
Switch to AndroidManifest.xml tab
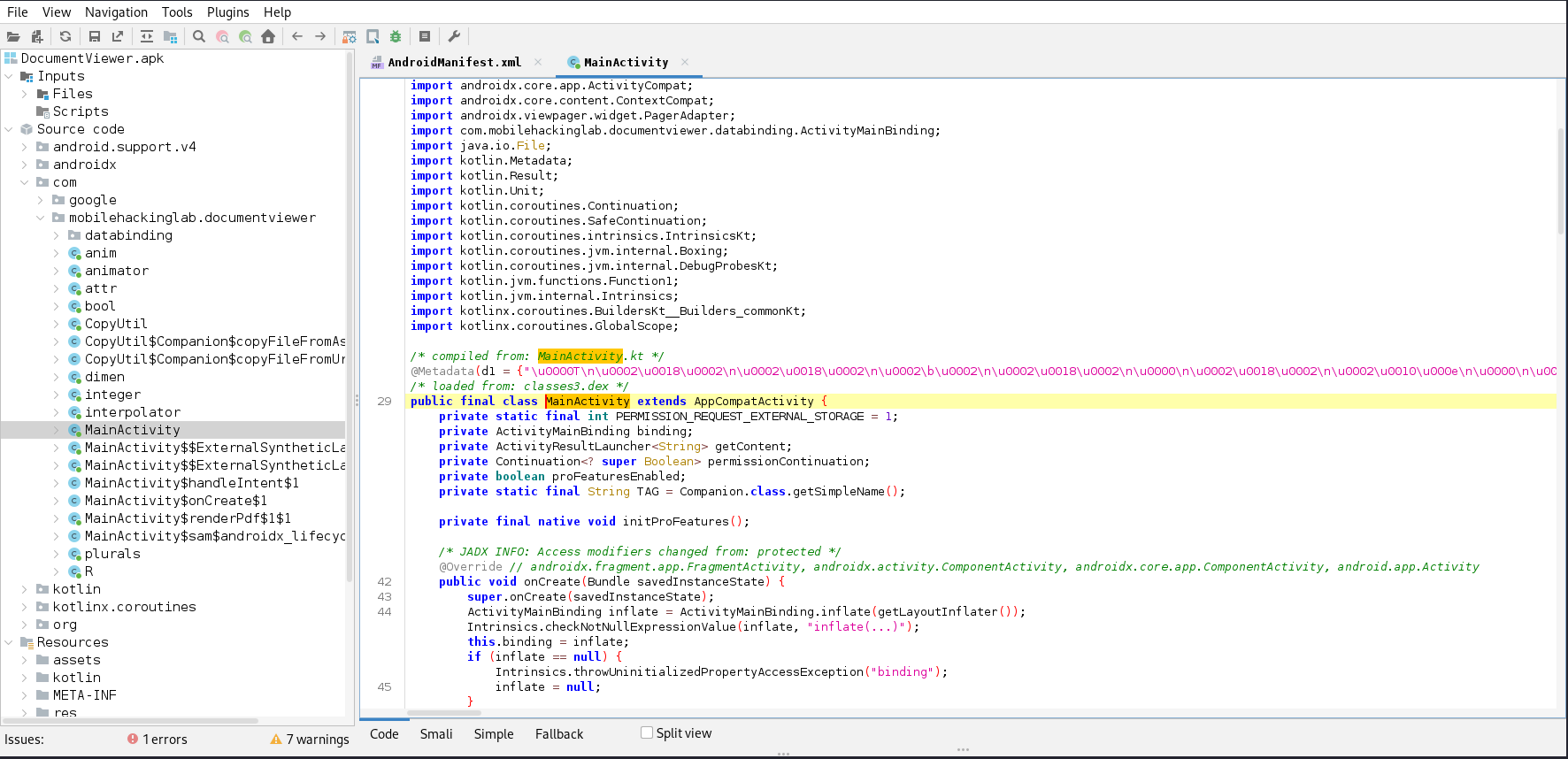(454, 62)
